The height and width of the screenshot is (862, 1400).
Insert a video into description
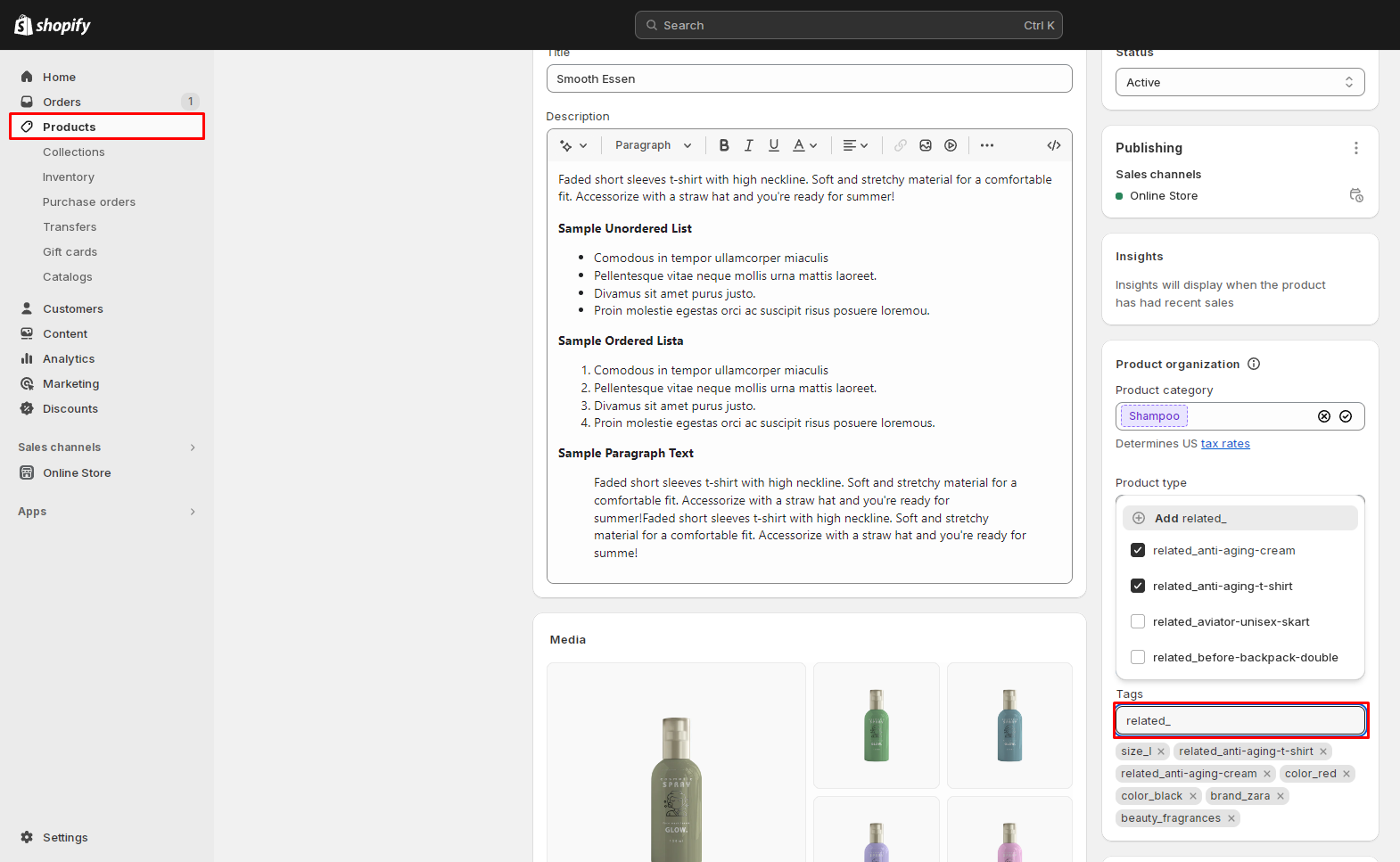pos(951,145)
